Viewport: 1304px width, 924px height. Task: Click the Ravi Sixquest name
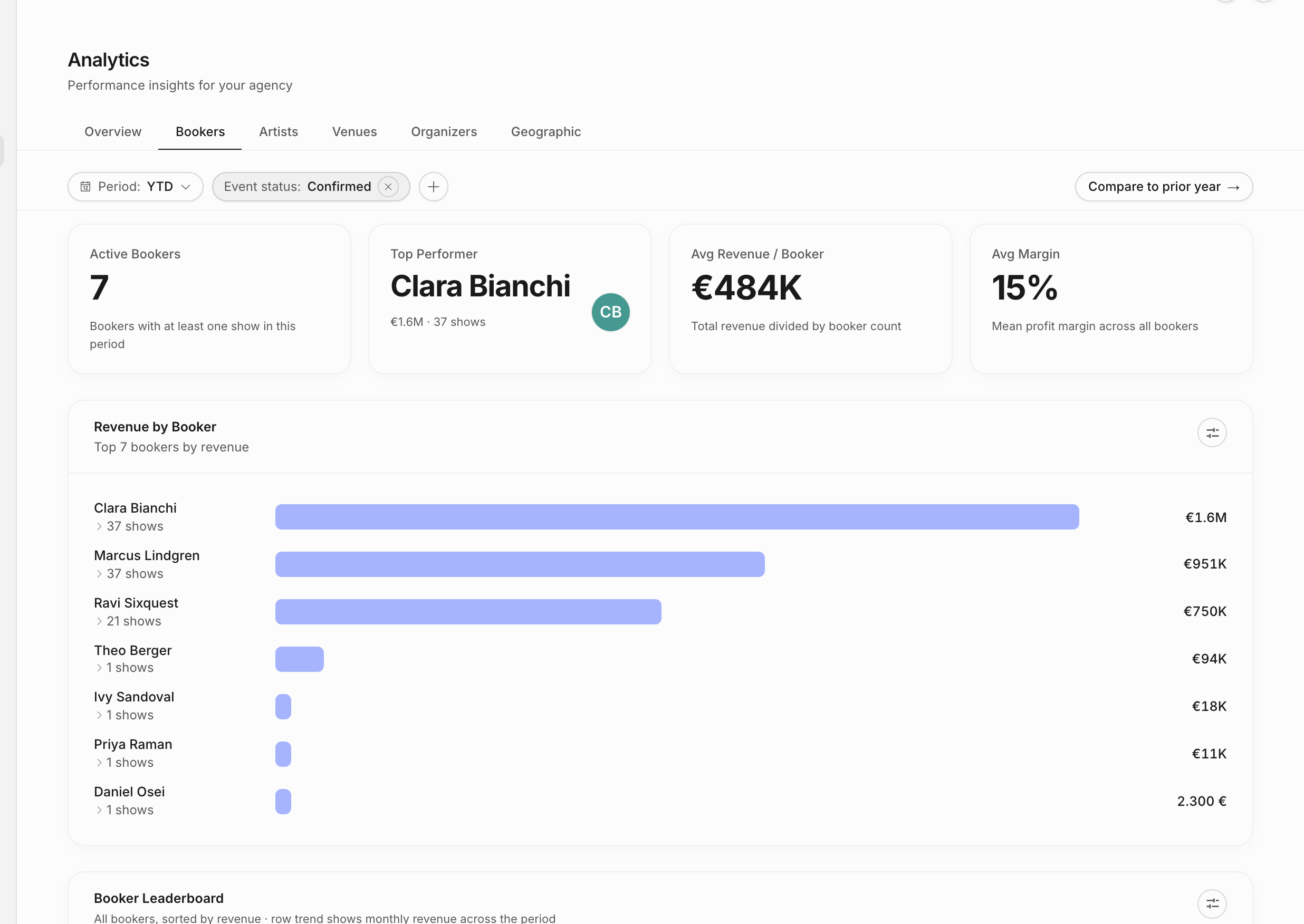tap(136, 603)
